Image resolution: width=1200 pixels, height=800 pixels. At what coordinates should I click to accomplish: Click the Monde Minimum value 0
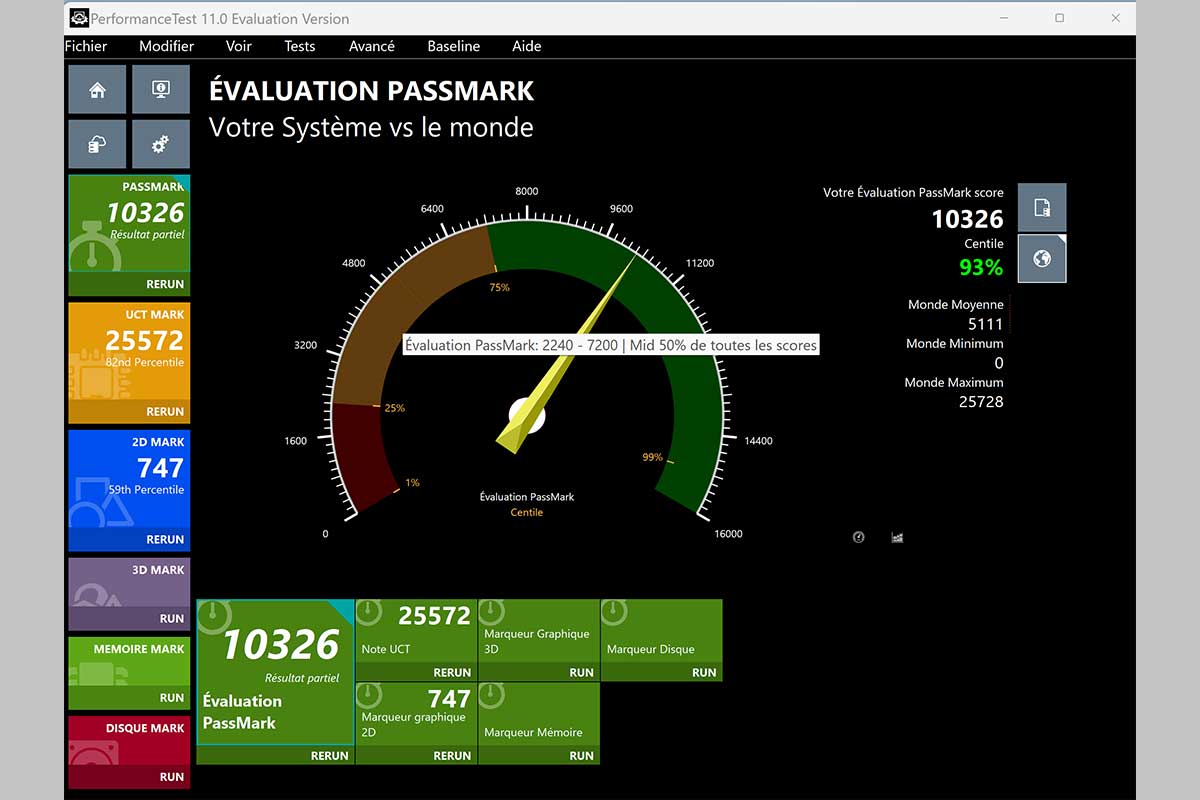pyautogui.click(x=999, y=363)
